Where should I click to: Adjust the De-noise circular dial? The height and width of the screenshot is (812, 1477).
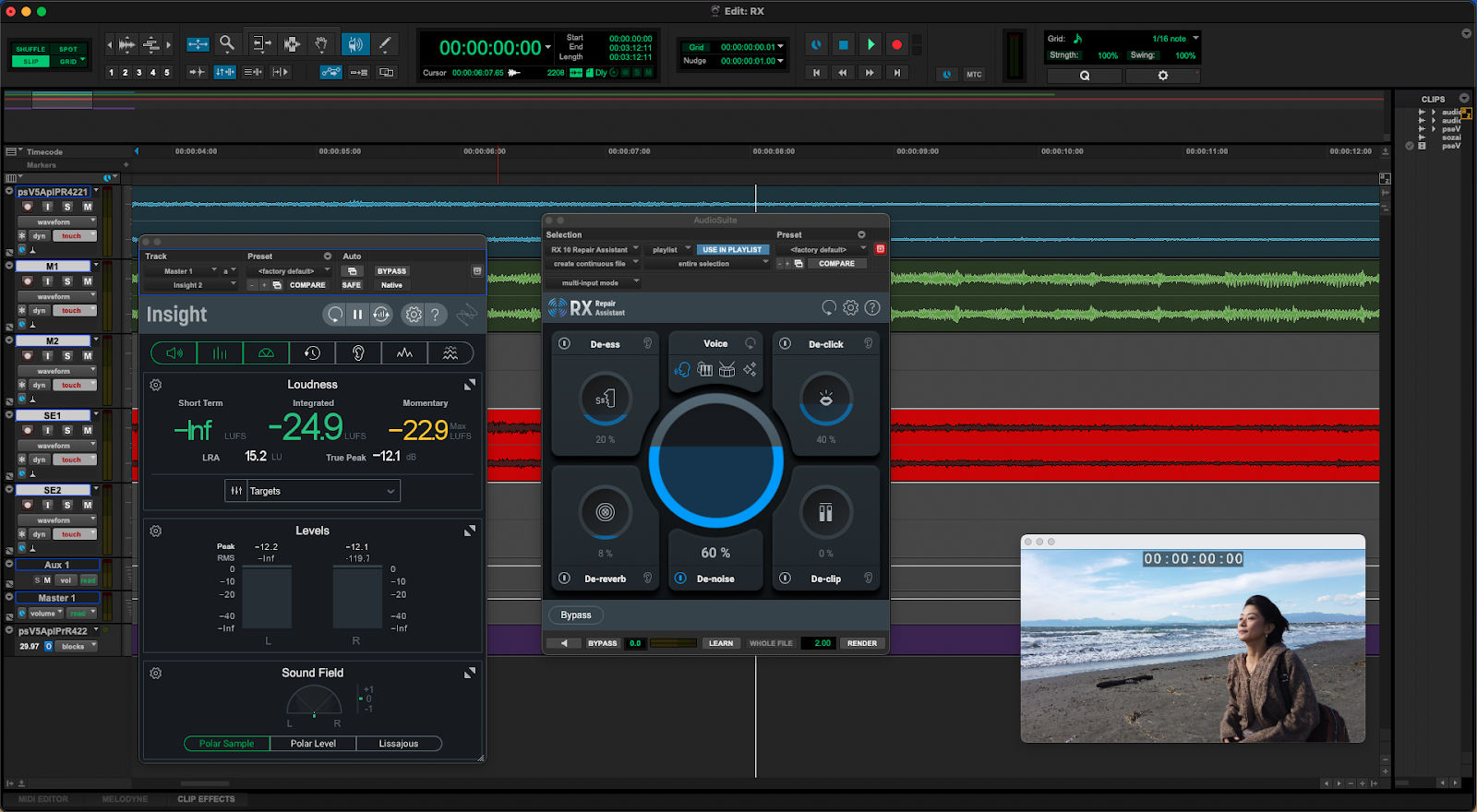tap(715, 460)
